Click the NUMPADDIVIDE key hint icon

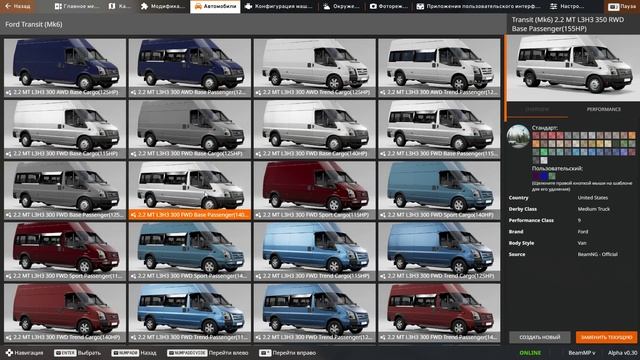point(187,353)
